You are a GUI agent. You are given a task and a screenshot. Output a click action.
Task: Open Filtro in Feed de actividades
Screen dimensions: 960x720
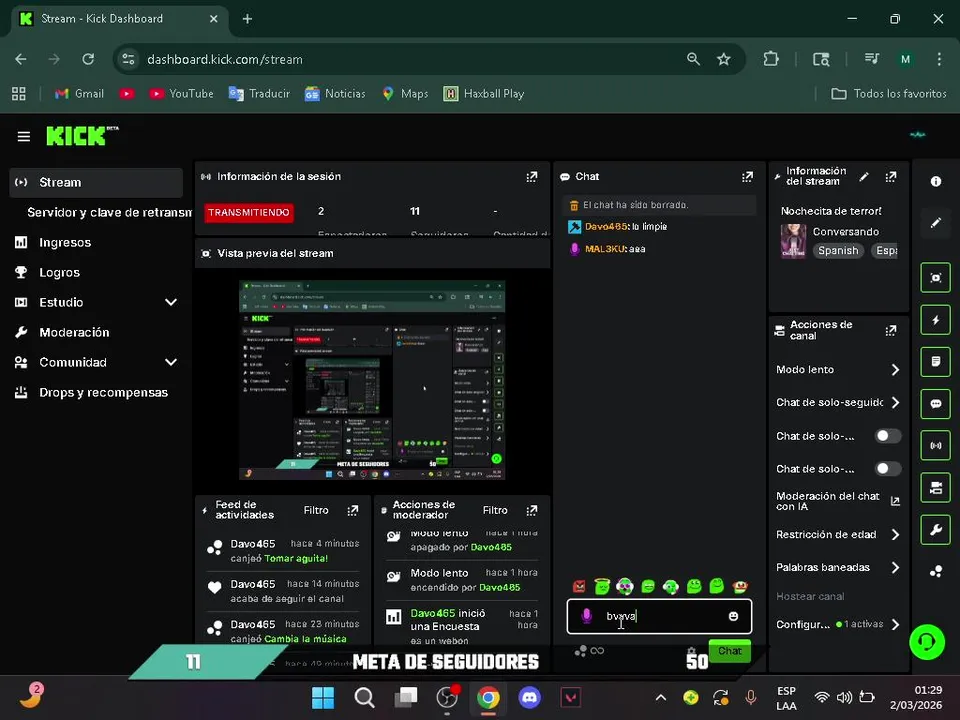(316, 511)
